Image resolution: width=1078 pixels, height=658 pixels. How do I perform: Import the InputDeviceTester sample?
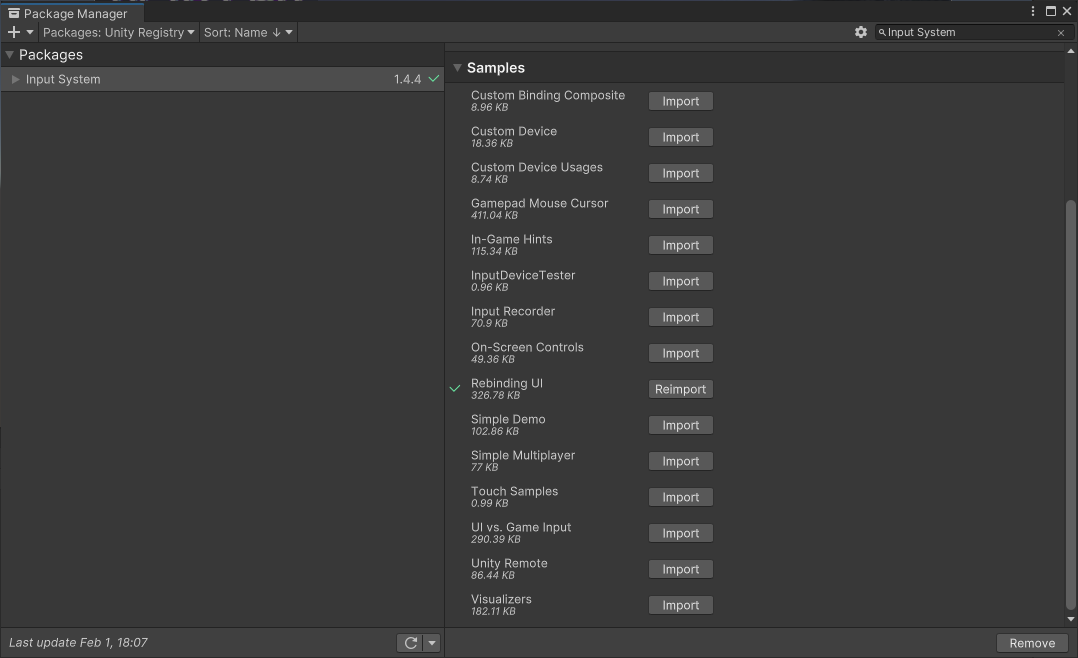[x=681, y=281]
